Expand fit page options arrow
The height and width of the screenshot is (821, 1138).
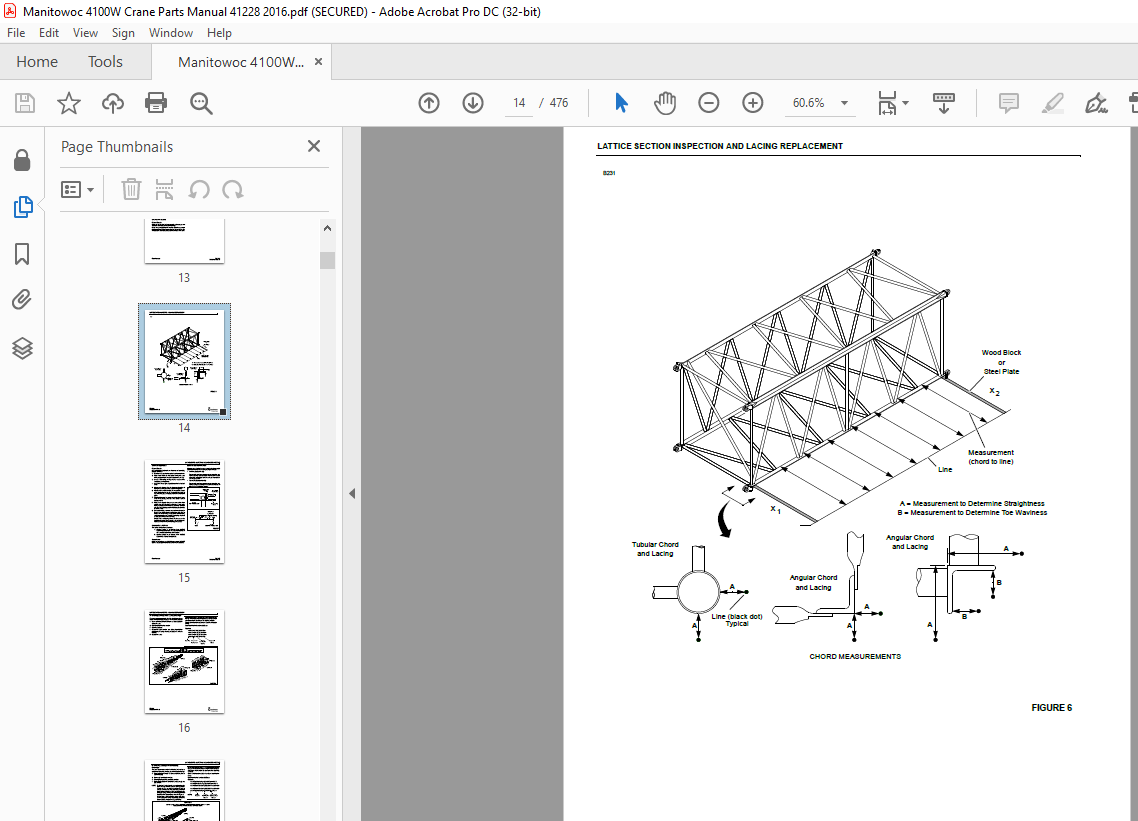905,103
